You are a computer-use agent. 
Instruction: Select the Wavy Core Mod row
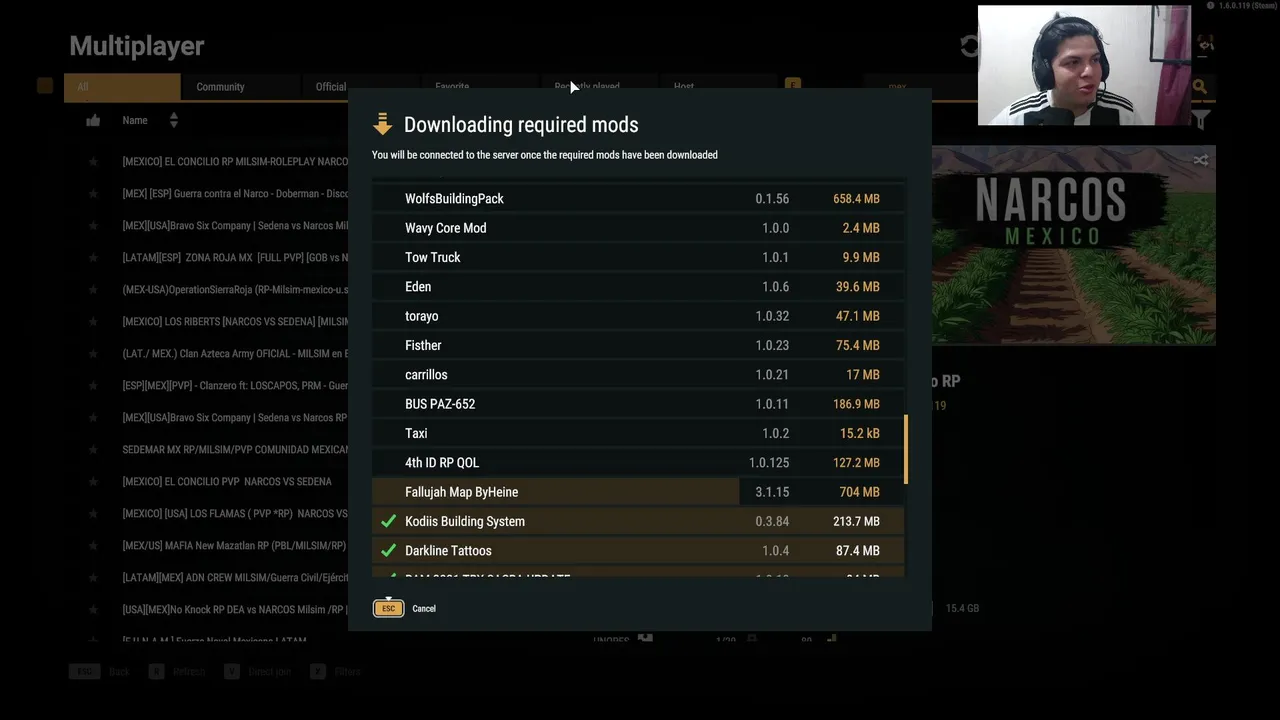click(x=638, y=228)
